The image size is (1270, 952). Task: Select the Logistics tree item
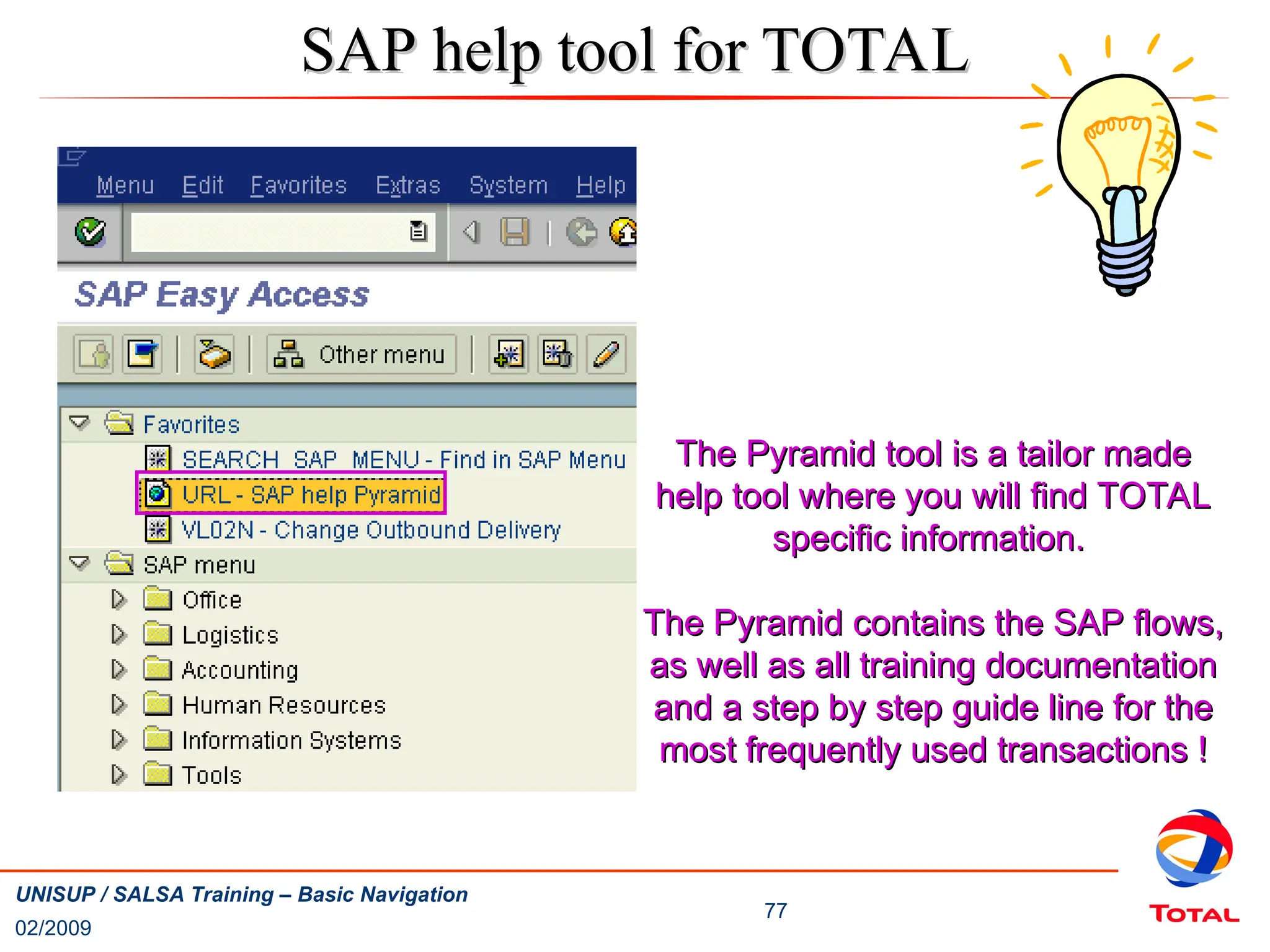[230, 635]
